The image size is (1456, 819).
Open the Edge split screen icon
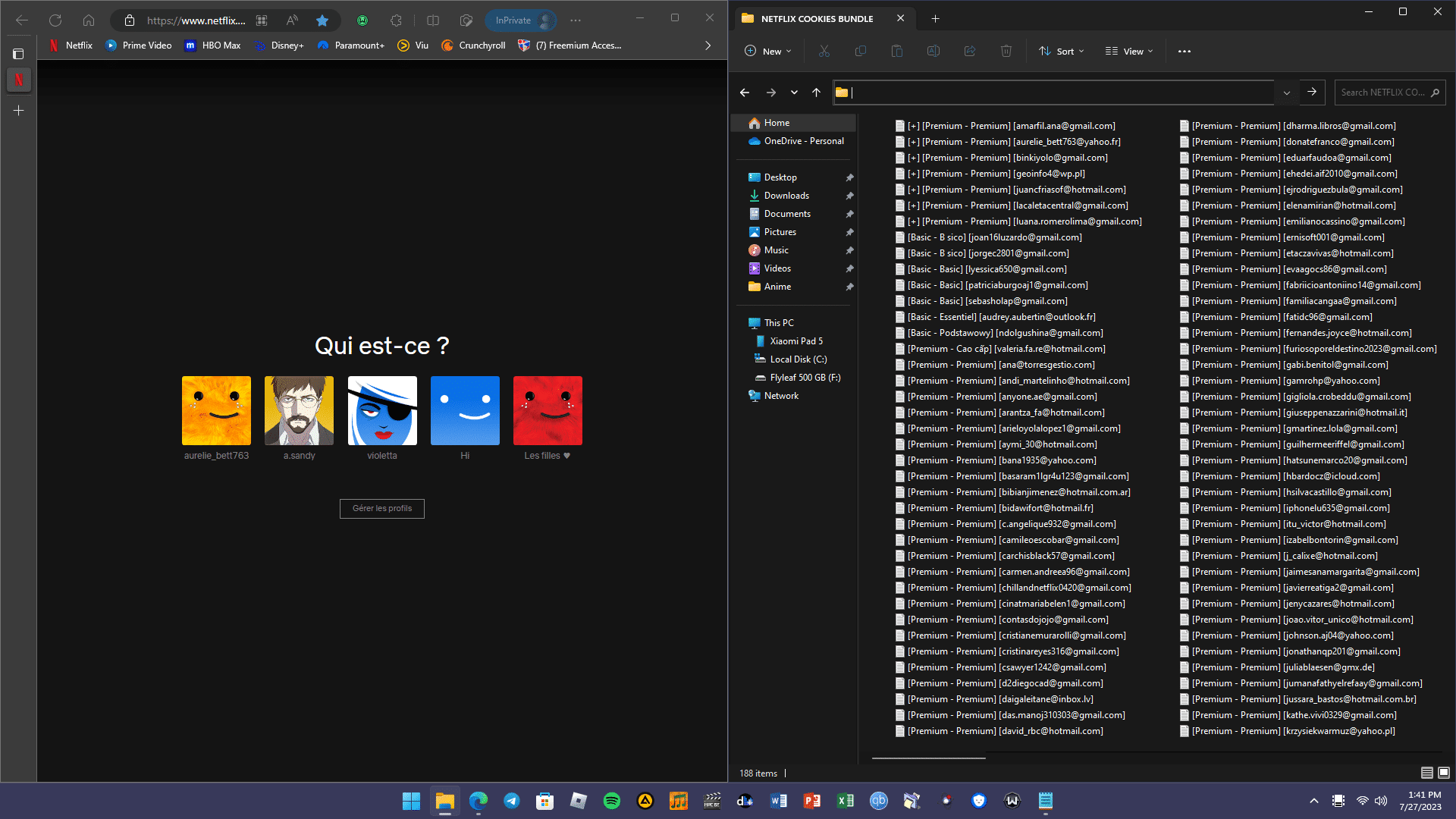(433, 20)
